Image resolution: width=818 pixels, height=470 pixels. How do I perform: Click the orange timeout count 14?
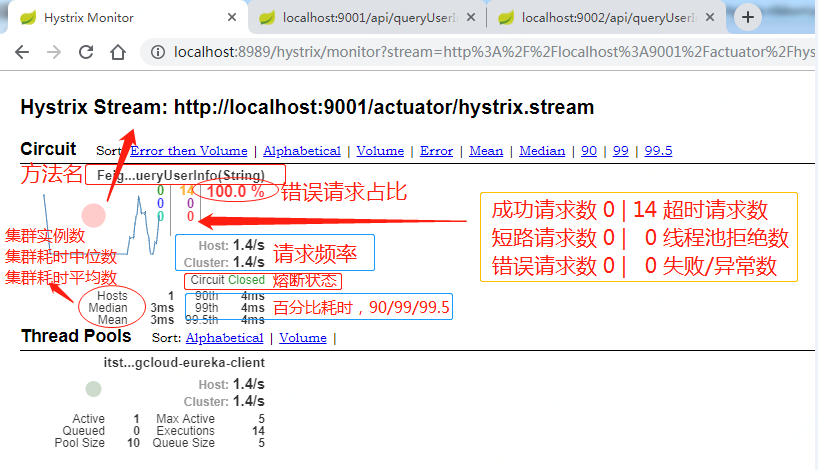coord(187,190)
